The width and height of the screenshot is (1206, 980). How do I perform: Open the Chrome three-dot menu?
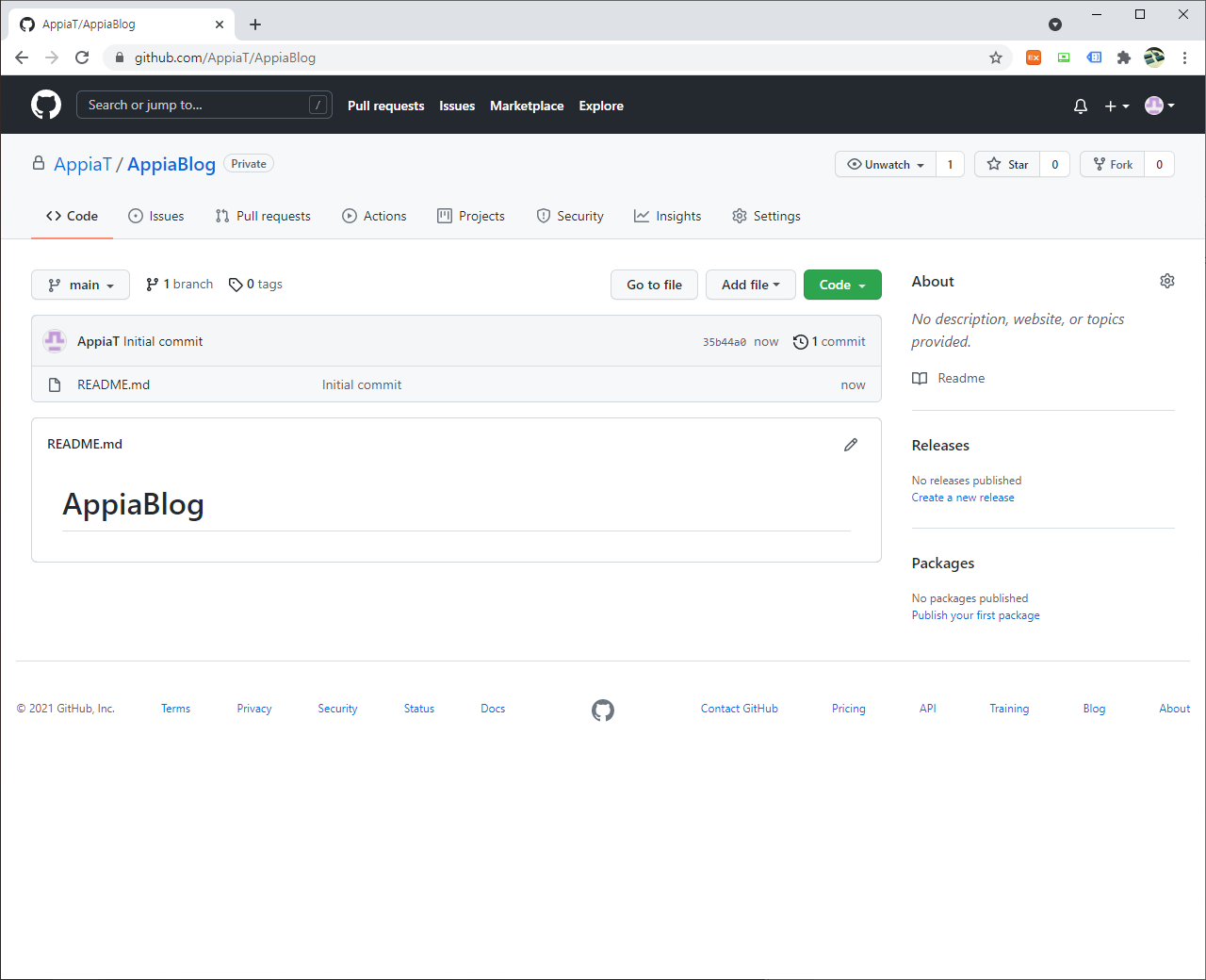coord(1184,57)
